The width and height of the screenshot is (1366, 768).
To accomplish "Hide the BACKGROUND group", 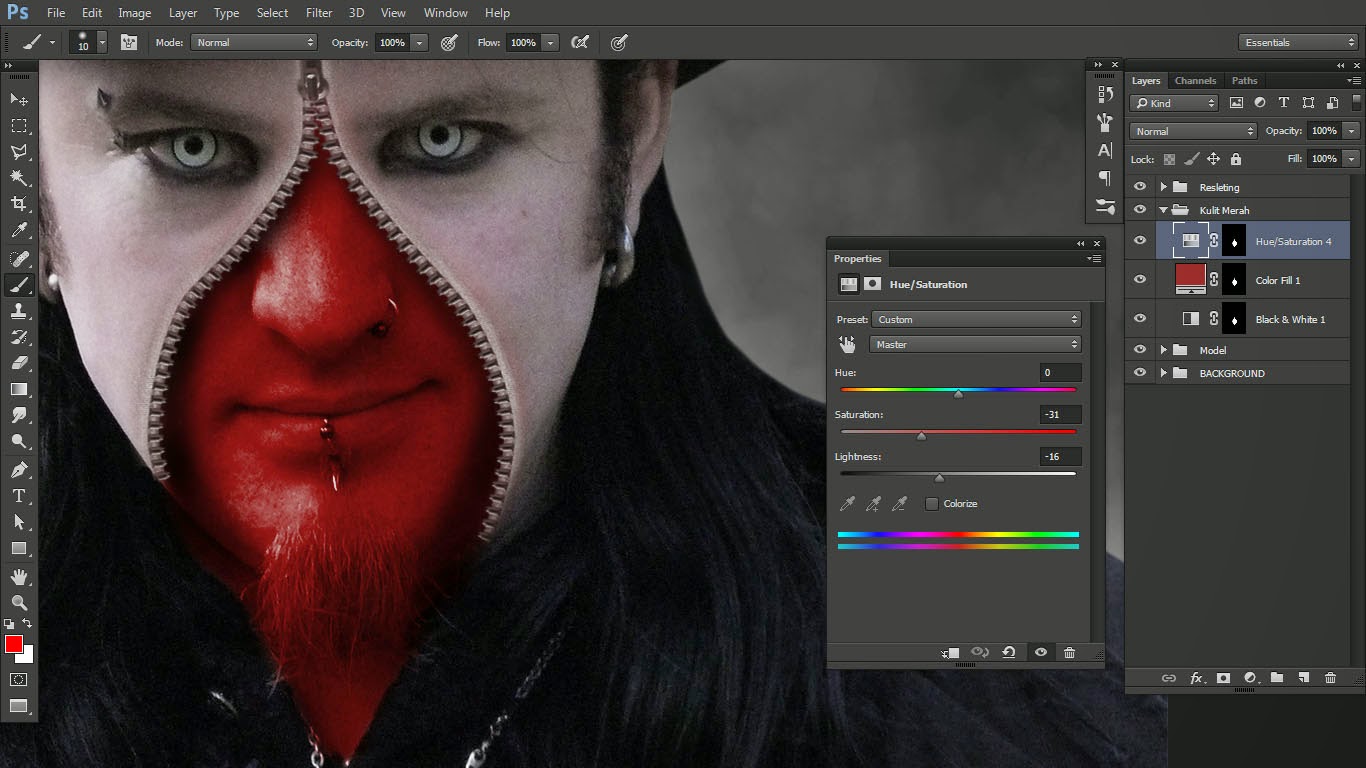I will tap(1139, 373).
